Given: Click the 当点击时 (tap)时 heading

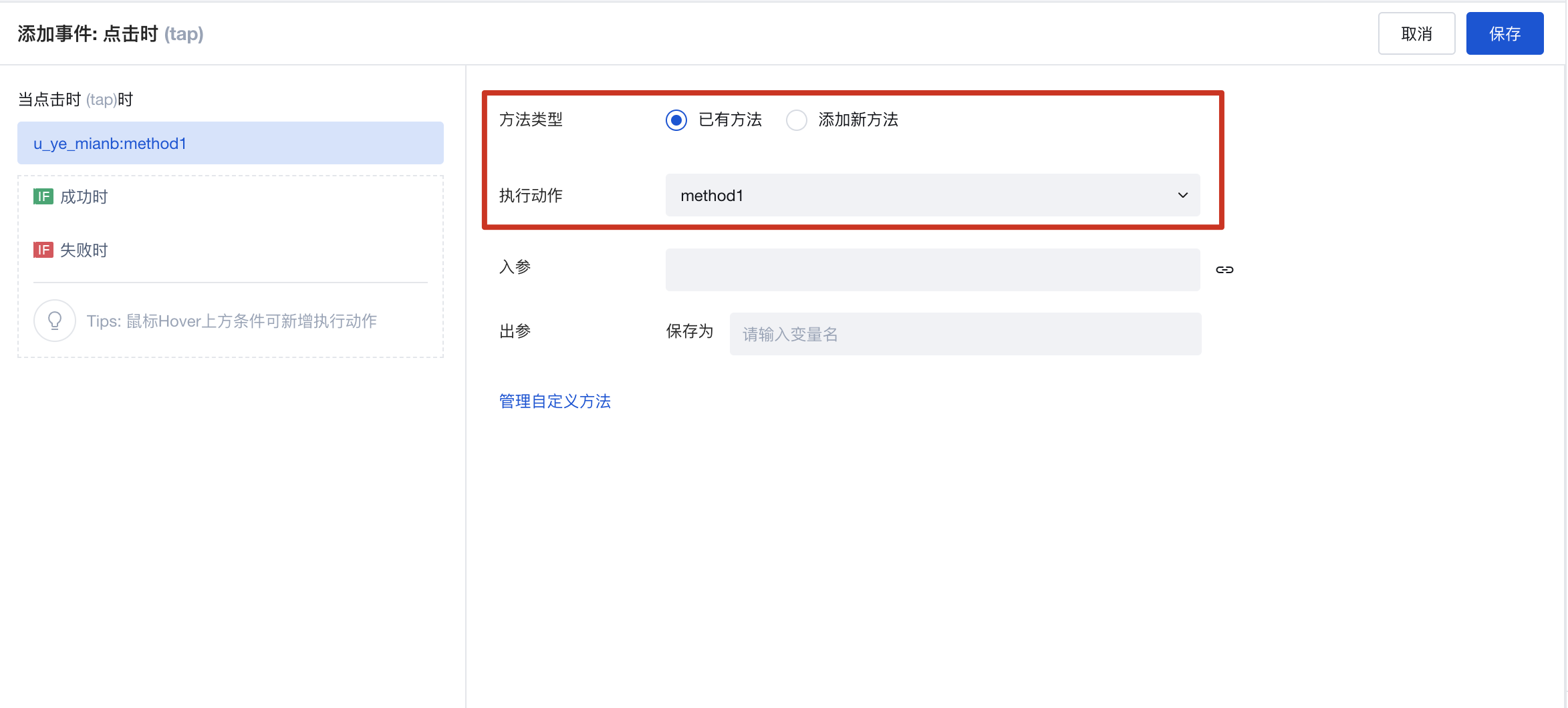Looking at the screenshot, I should pyautogui.click(x=76, y=100).
